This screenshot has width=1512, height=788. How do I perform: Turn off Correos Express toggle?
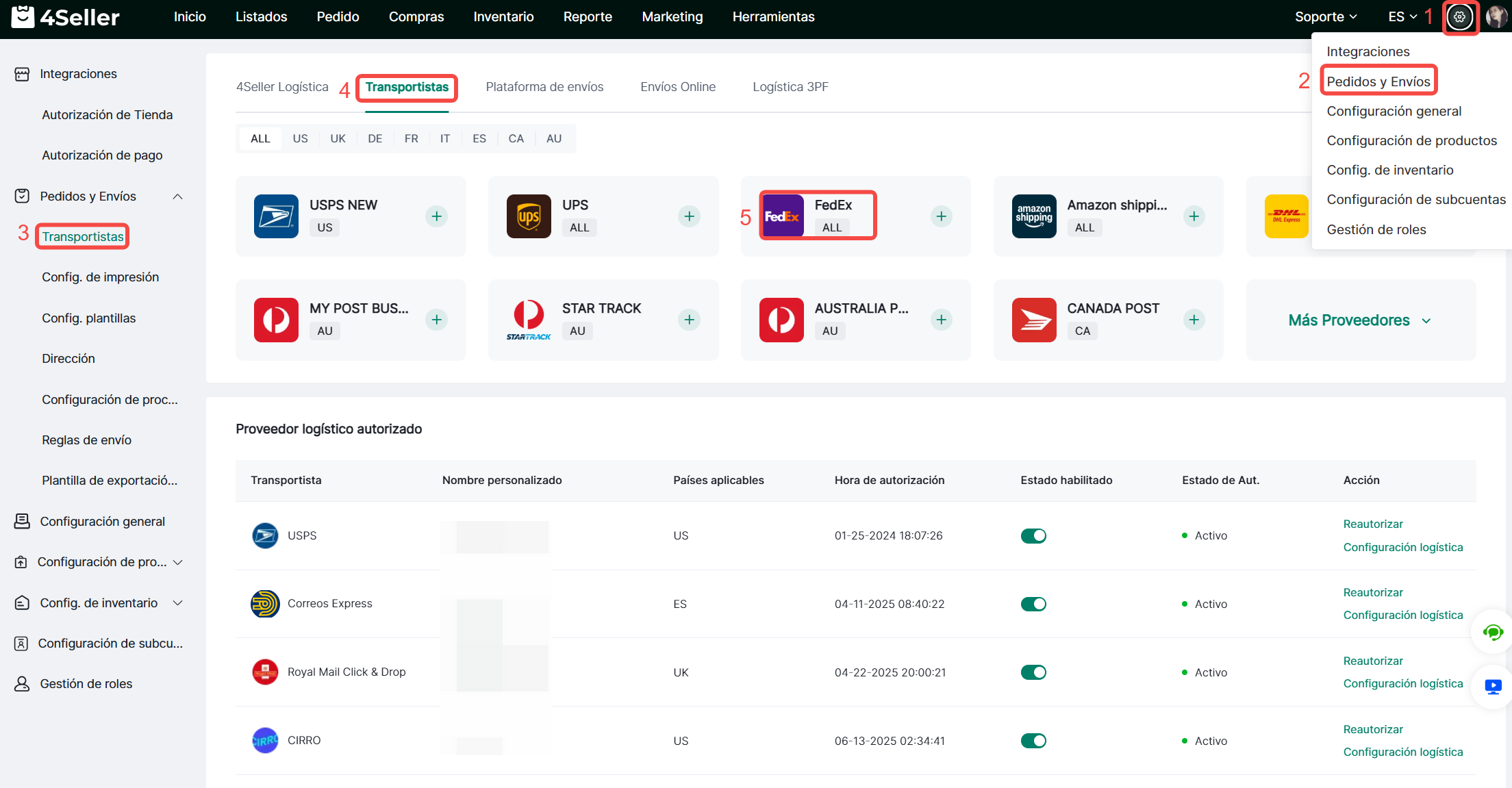1033,604
